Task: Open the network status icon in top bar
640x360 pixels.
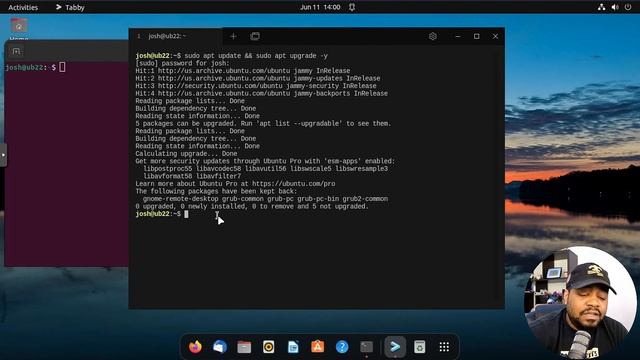Action: pos(601,7)
